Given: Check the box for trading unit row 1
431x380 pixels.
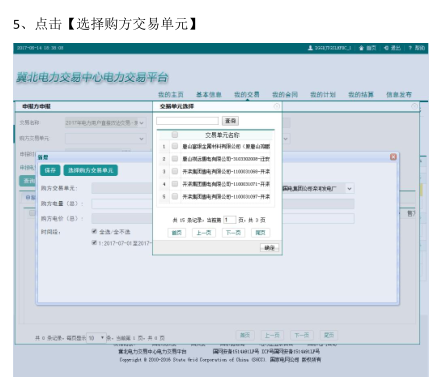Looking at the screenshot, I should pos(175,146).
